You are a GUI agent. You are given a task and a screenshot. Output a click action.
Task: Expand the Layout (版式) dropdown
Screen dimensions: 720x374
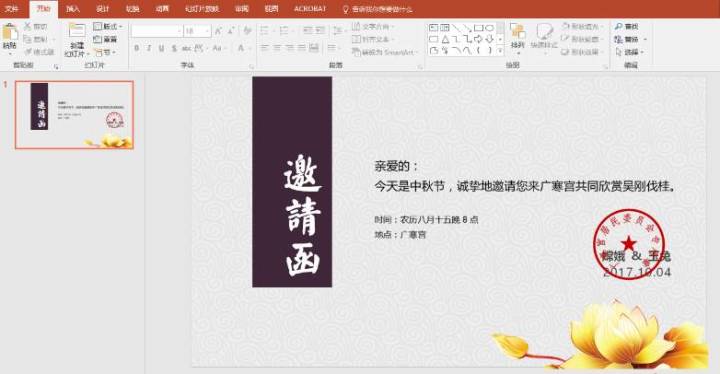108,27
